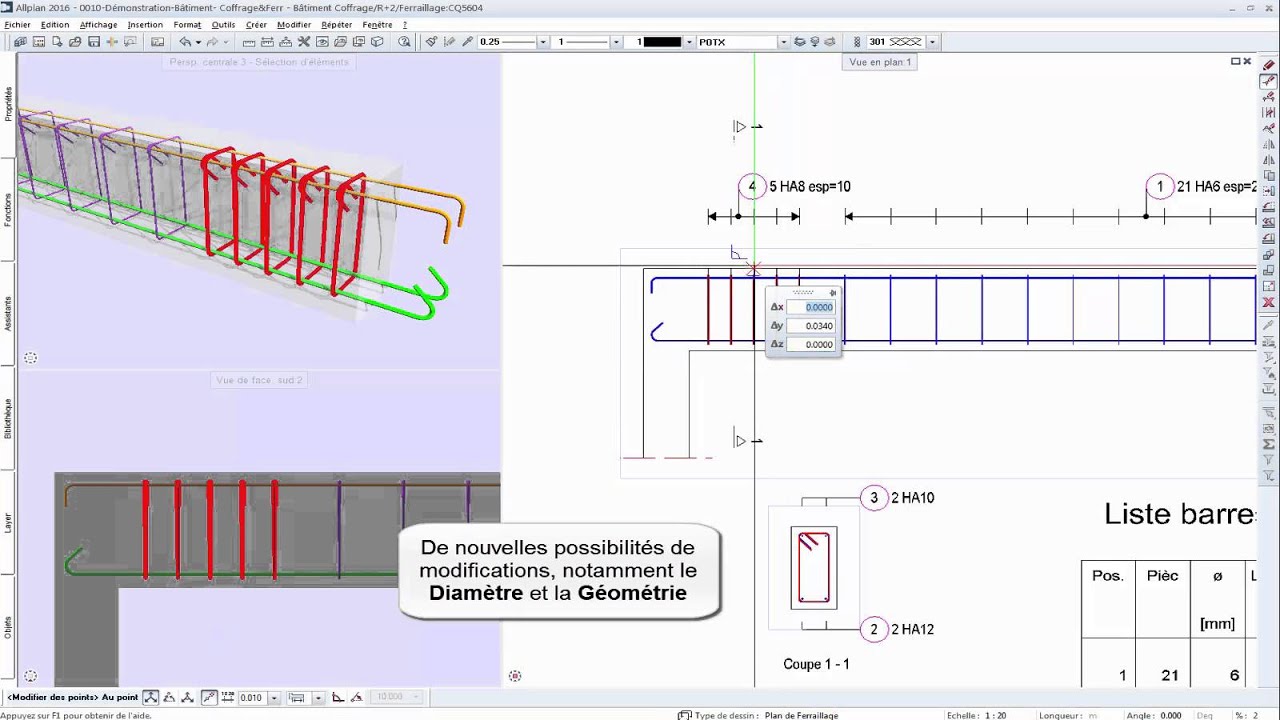1280x720 pixels.
Task: Open the Bibliothèque side palette tab
Action: 9,418
